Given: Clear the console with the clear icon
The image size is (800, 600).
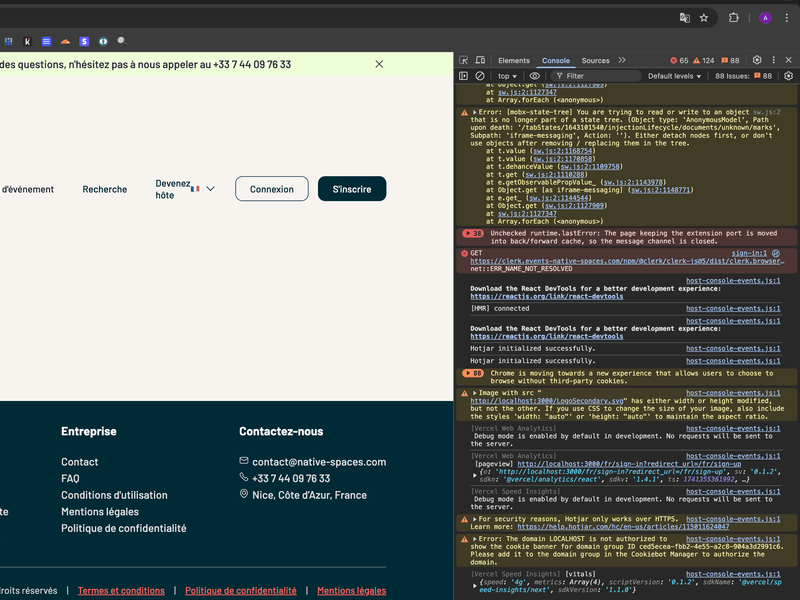Looking at the screenshot, I should tap(480, 76).
